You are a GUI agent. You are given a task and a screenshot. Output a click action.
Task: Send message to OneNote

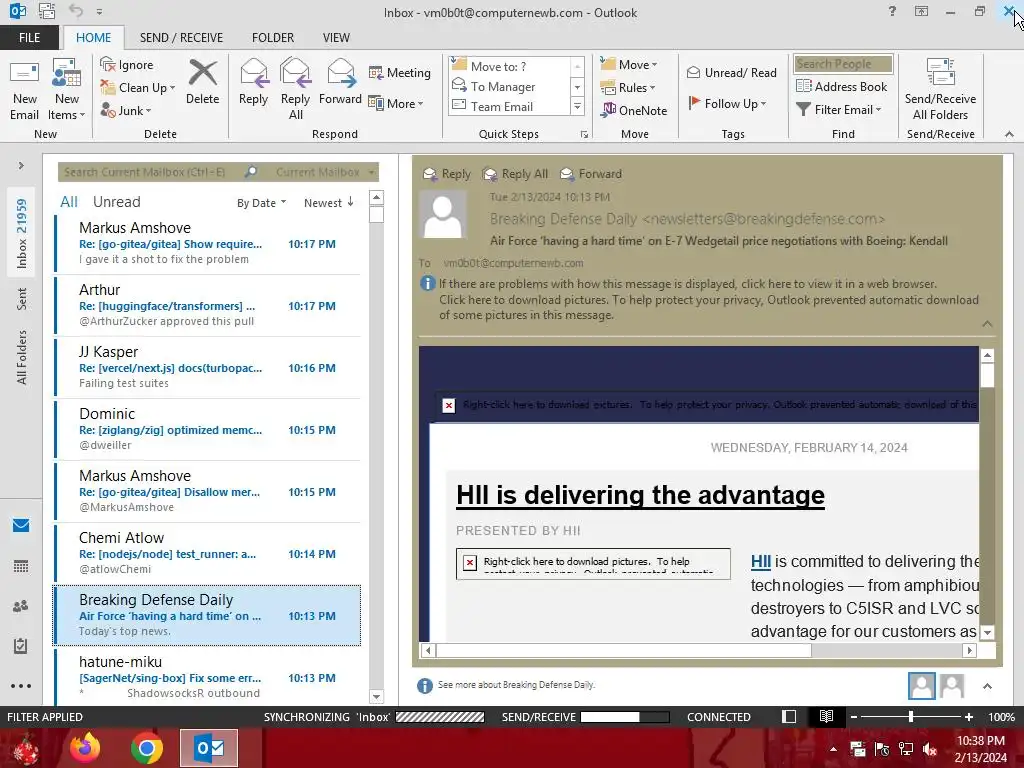634,110
